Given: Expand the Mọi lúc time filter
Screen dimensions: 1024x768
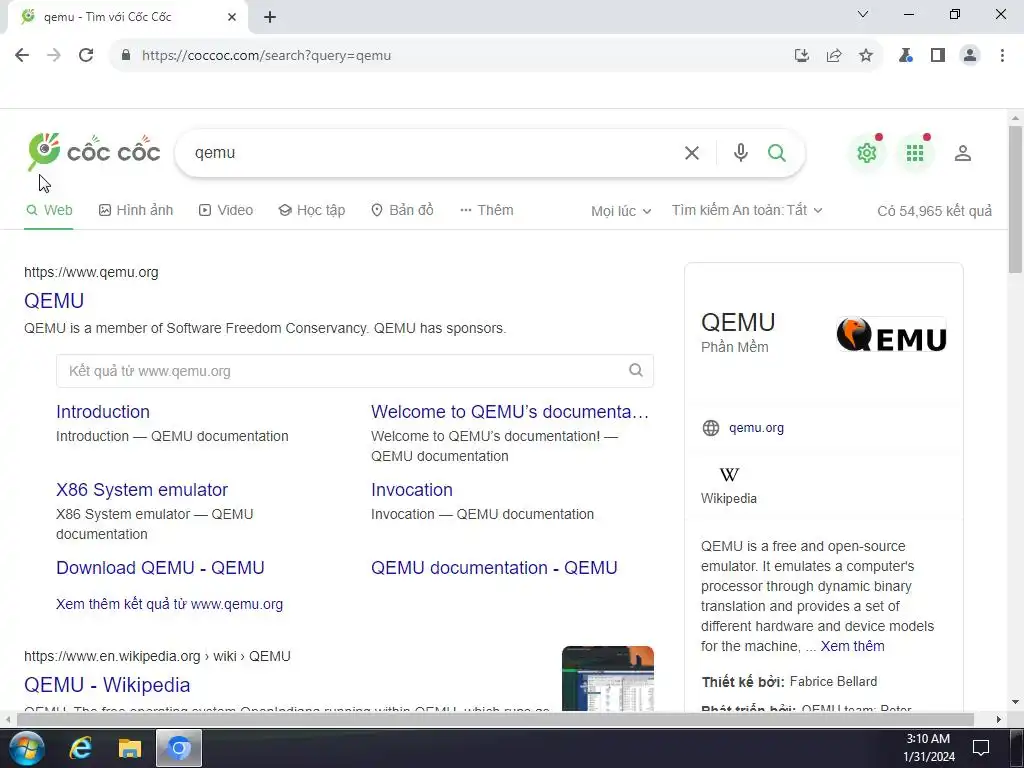Looking at the screenshot, I should (x=621, y=211).
